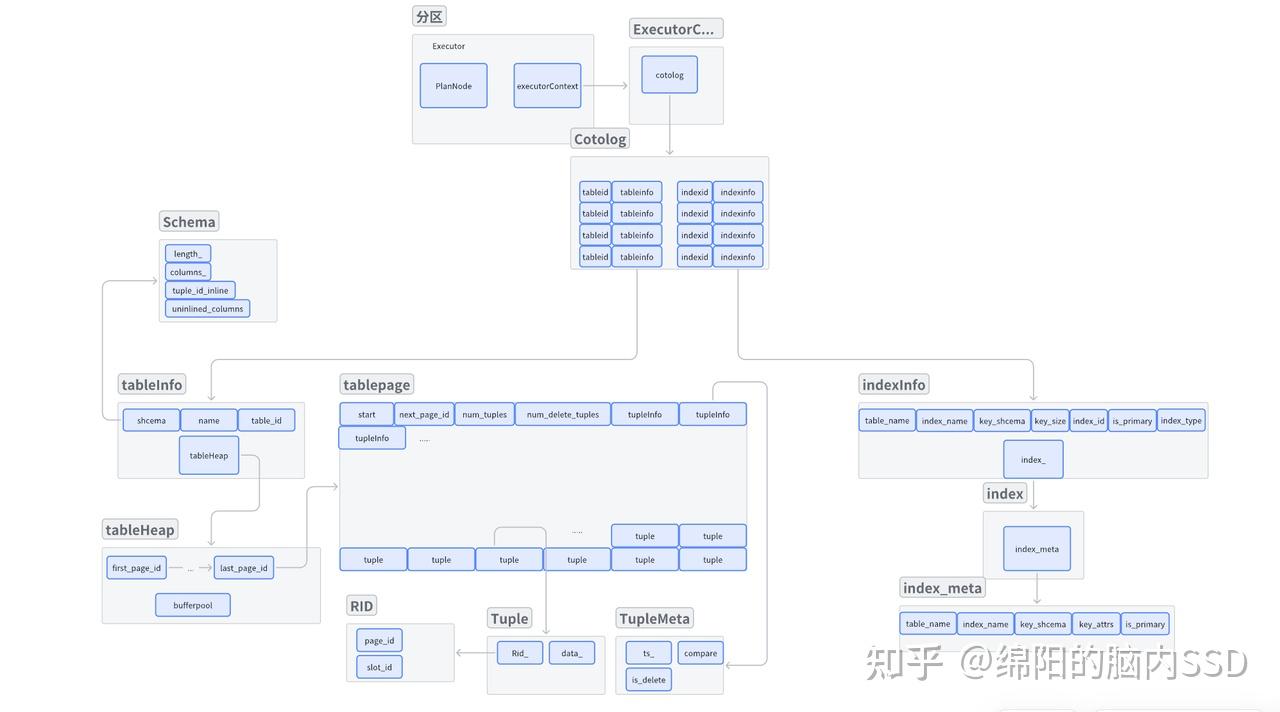Select the PlanNode box inside Executor
This screenshot has height=712, width=1280.
click(x=453, y=86)
